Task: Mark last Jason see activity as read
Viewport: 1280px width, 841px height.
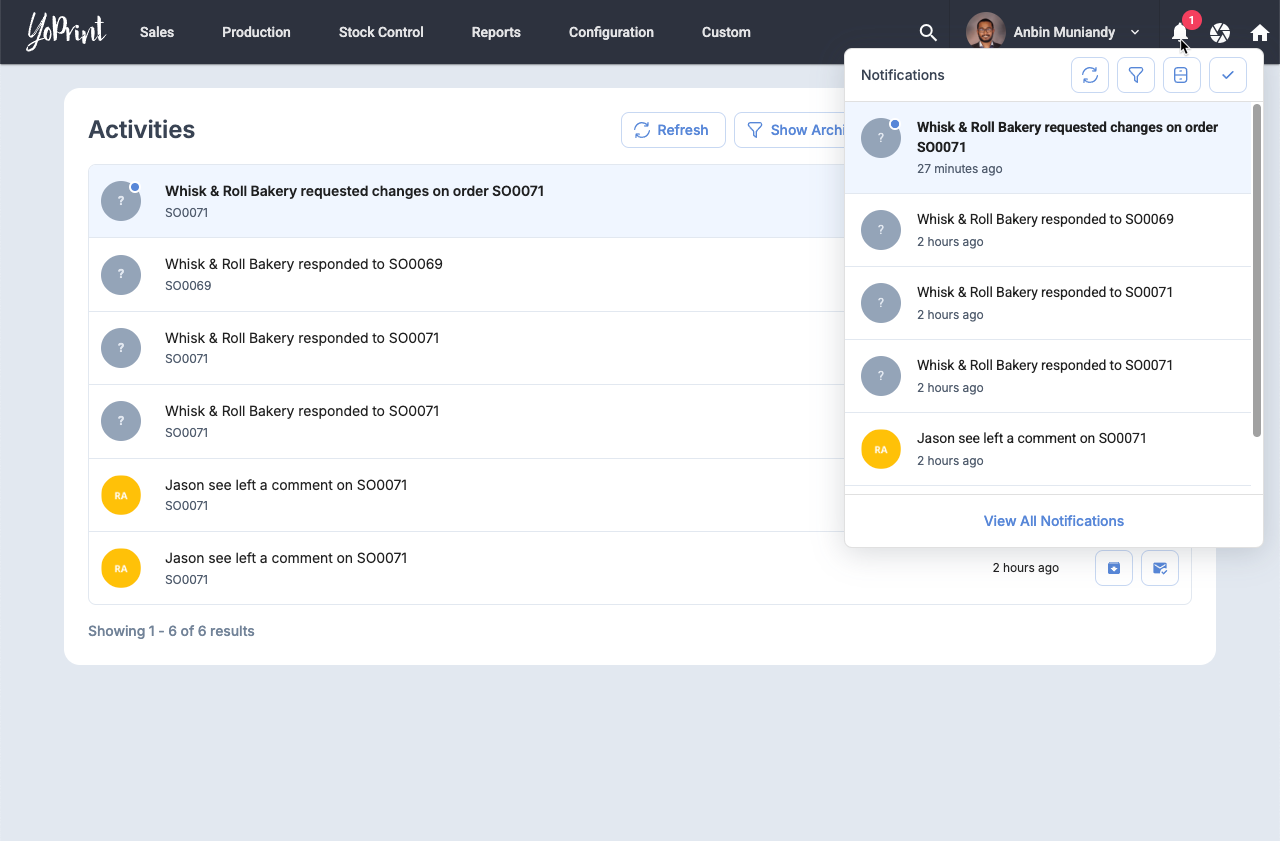Action: [x=1160, y=568]
